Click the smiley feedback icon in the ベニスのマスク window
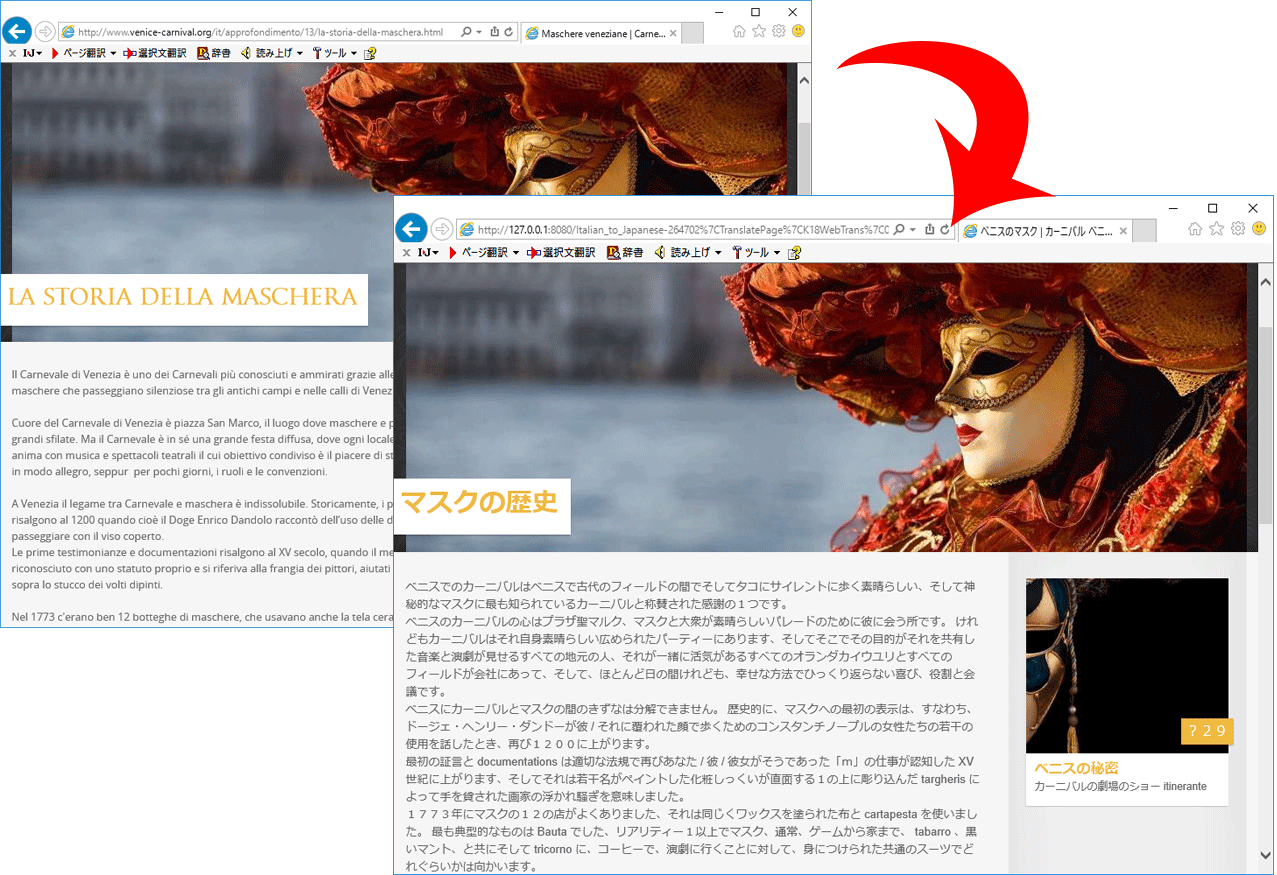 pos(1259,229)
